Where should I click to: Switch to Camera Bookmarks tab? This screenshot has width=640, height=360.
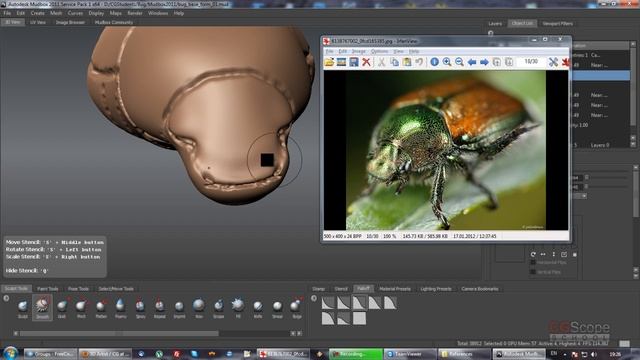[480, 289]
